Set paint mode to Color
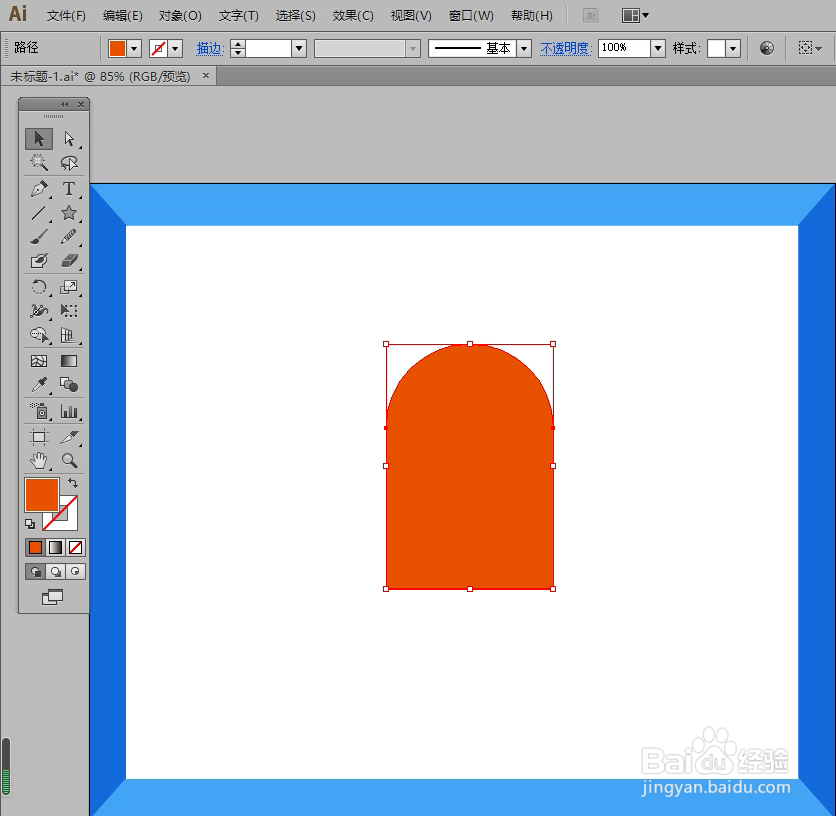Viewport: 836px width, 816px height. pyautogui.click(x=35, y=547)
